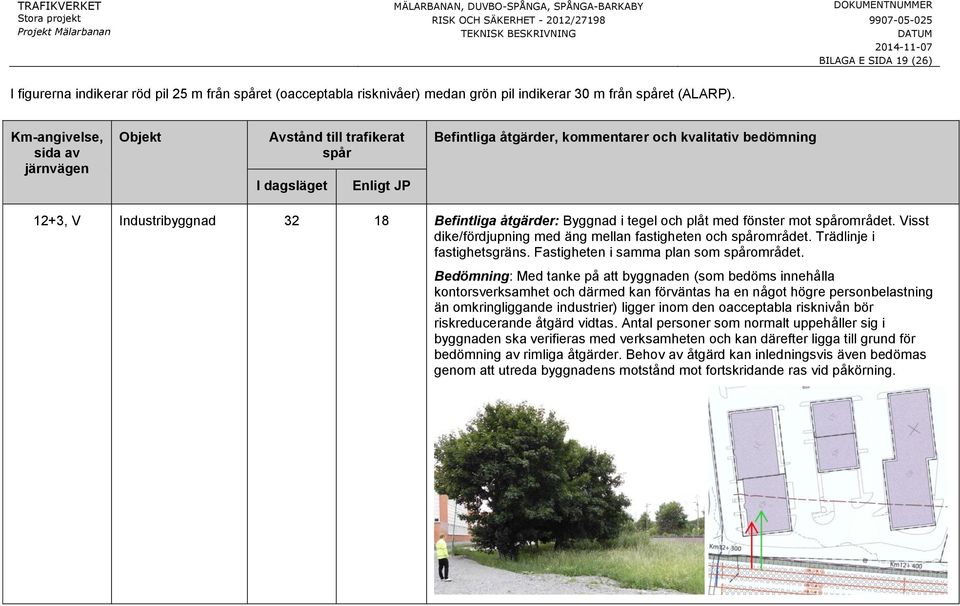960x606 pixels.
Task: Click the 'I dagsläget' sub-header
Action: (292, 186)
